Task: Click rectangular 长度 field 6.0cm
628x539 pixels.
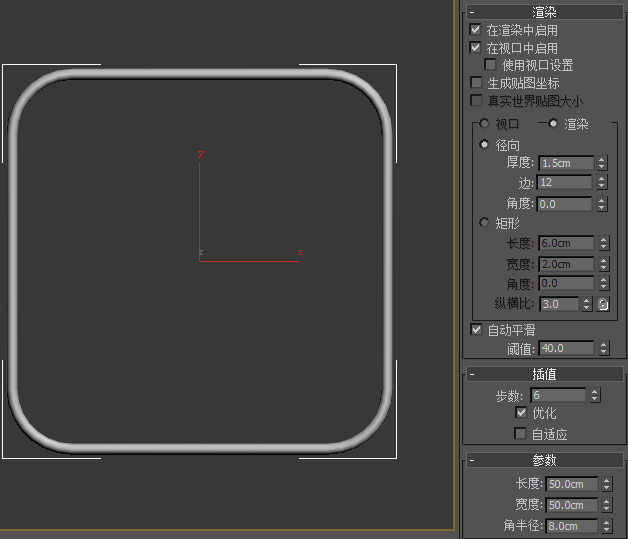Action: click(566, 243)
